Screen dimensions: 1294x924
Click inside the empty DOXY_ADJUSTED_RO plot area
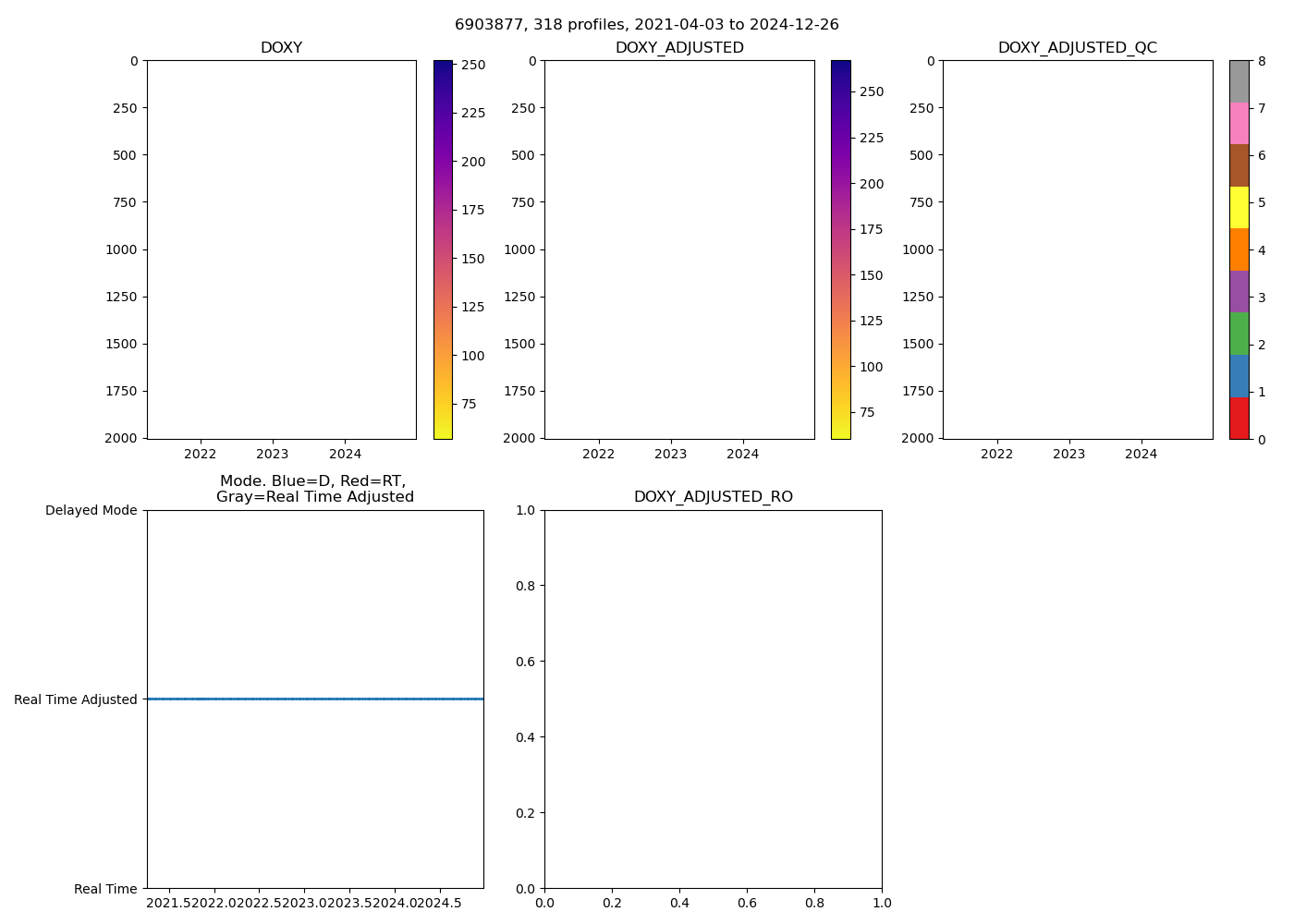[x=713, y=699]
